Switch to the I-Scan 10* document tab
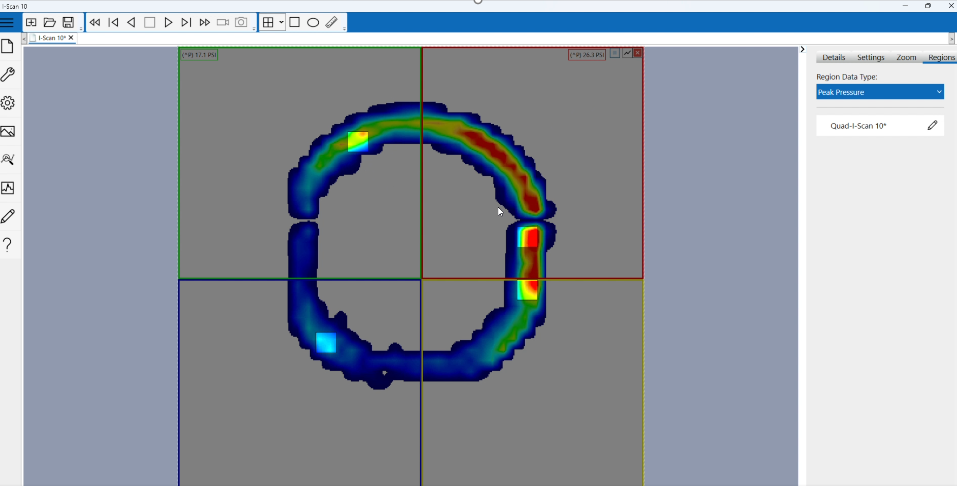 click(52, 38)
